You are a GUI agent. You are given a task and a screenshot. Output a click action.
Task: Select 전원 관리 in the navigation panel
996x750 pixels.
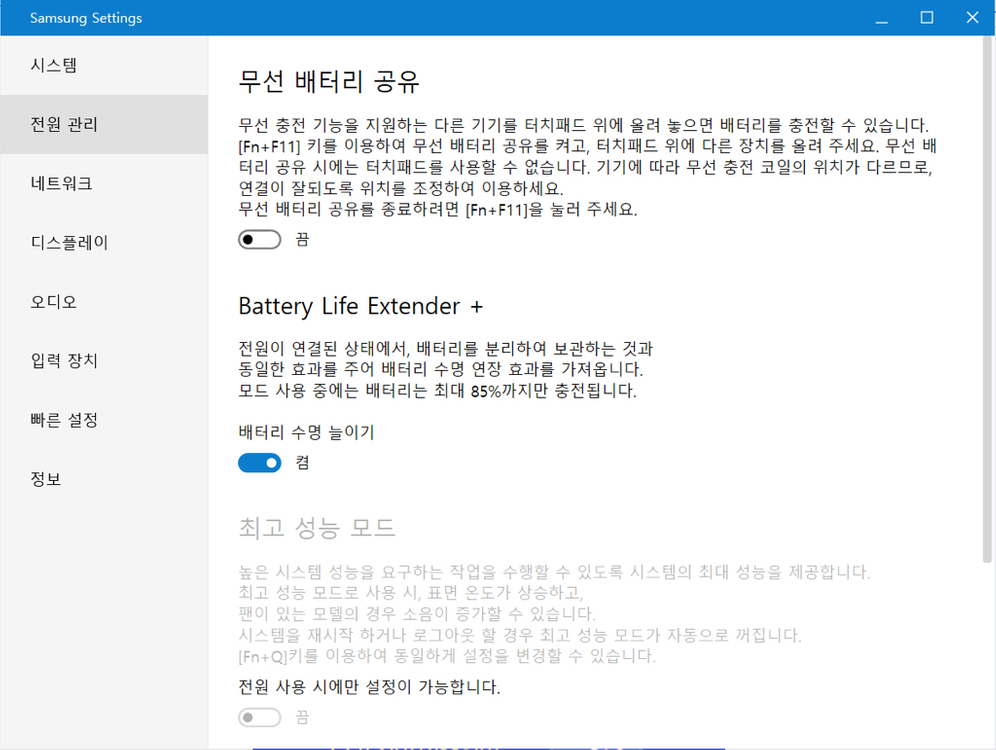pyautogui.click(x=58, y=123)
